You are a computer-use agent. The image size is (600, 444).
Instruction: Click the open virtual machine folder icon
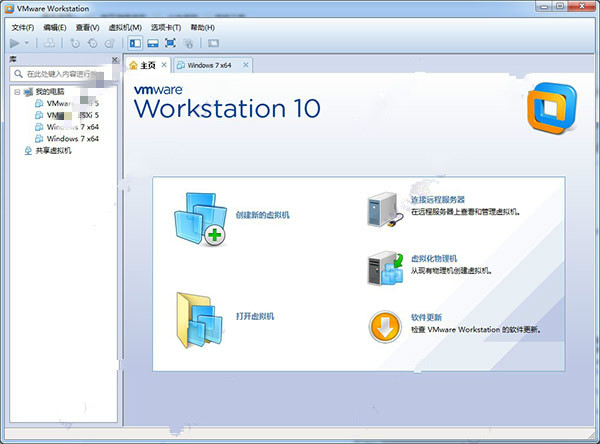(199, 320)
